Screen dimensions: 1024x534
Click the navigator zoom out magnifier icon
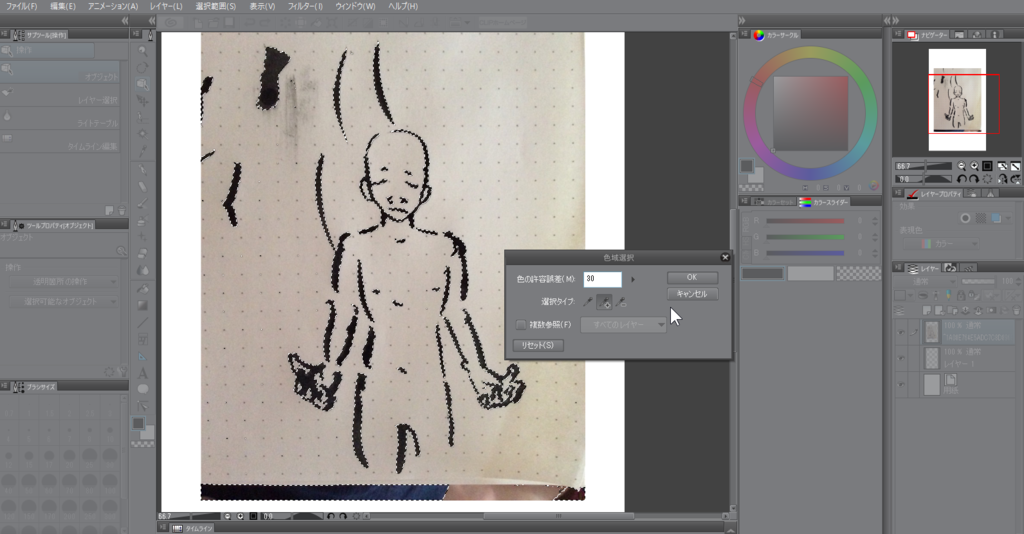click(961, 166)
